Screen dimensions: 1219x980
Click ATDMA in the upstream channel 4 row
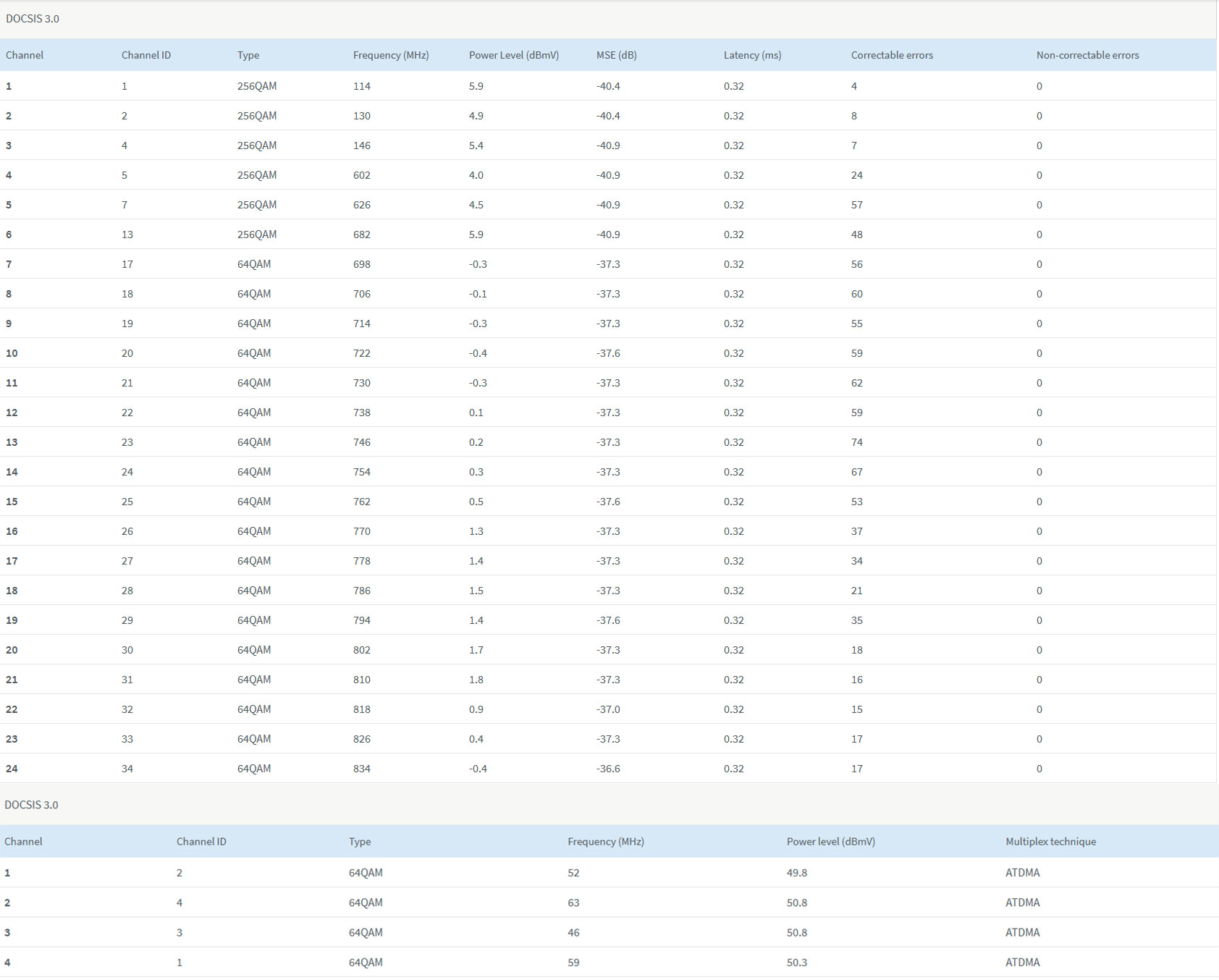pyautogui.click(x=1022, y=963)
